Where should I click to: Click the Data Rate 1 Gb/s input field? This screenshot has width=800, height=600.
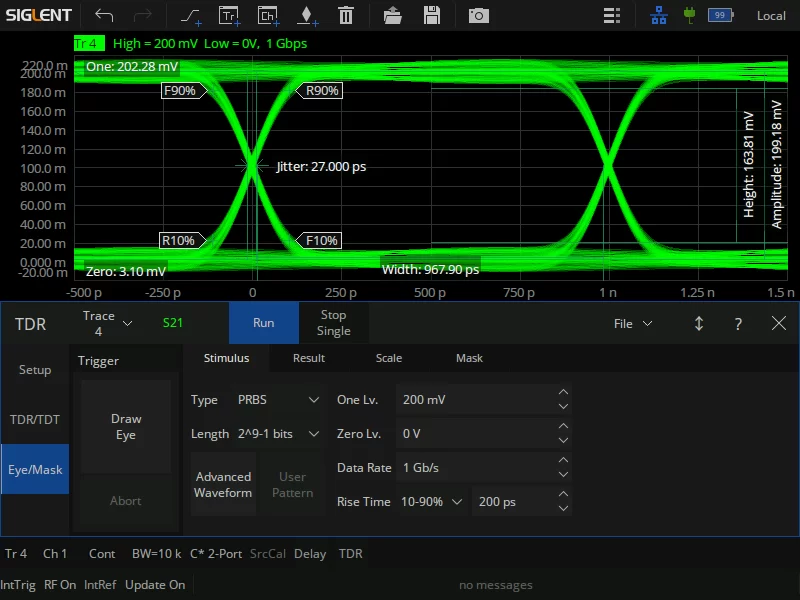pos(475,468)
